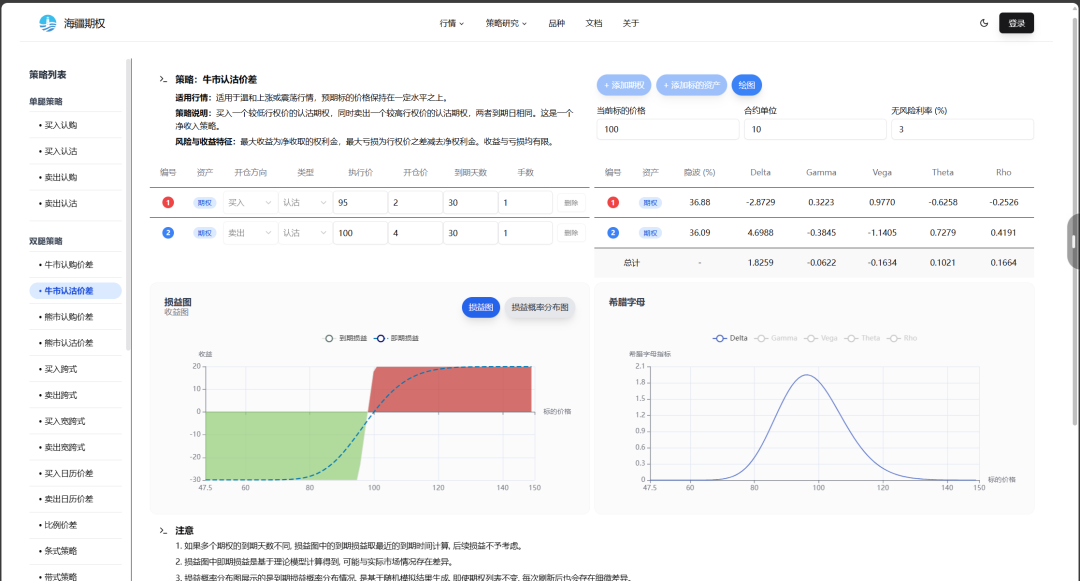Screen dimensions: 1080x581
Task: Switch to 损益概率分布图 tab
Action: 540,308
